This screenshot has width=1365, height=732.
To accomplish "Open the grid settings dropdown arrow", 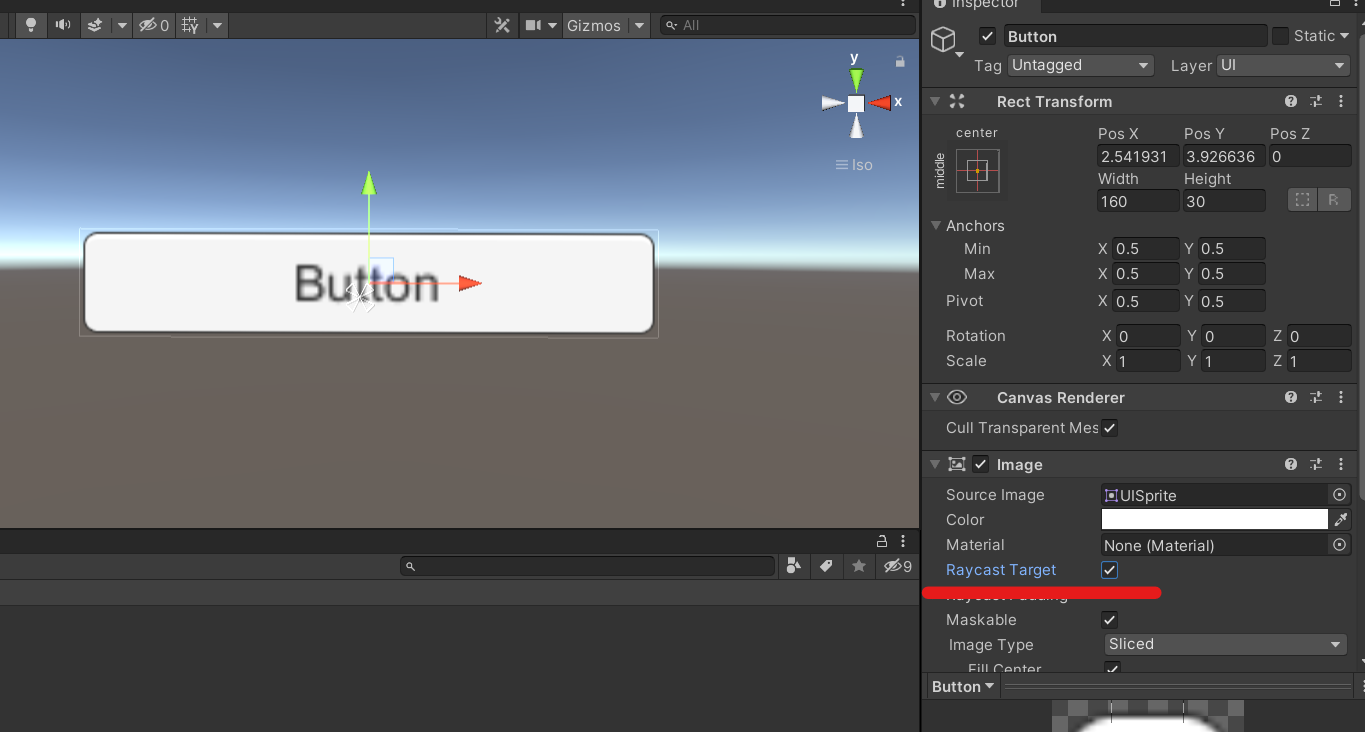I will (x=217, y=25).
